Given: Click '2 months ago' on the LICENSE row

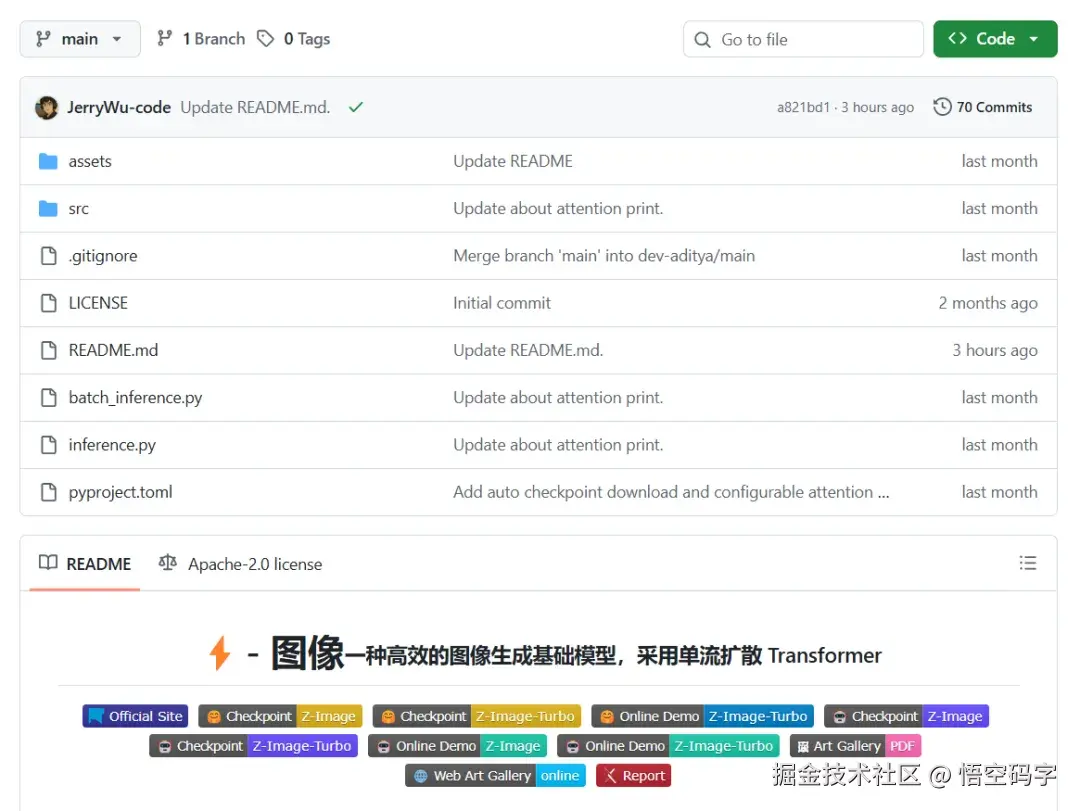Looking at the screenshot, I should 988,303.
